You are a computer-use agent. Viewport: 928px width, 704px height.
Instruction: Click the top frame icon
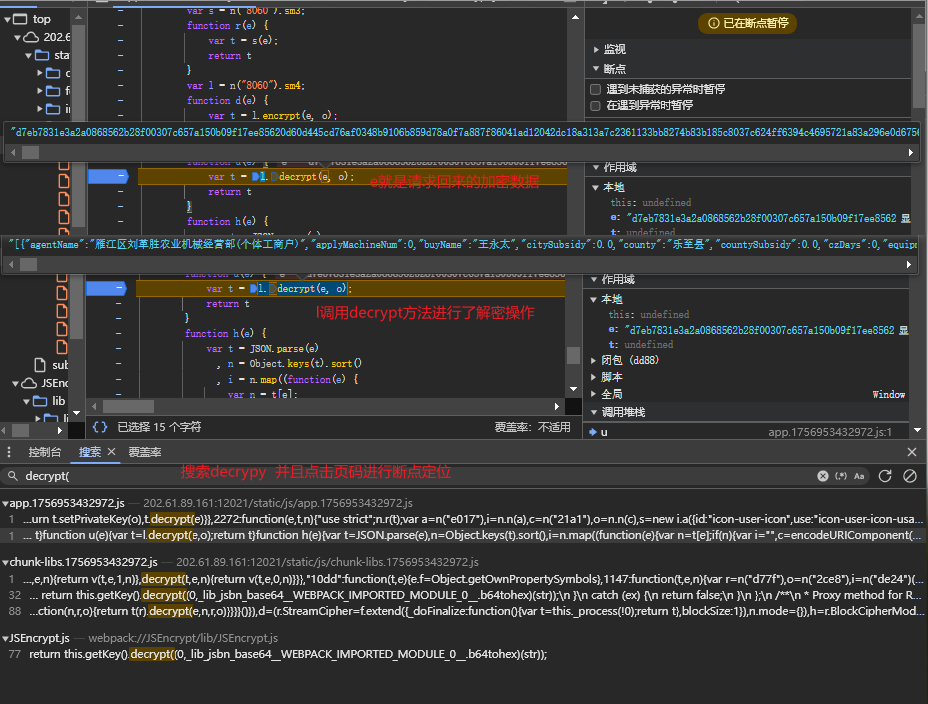[20, 19]
